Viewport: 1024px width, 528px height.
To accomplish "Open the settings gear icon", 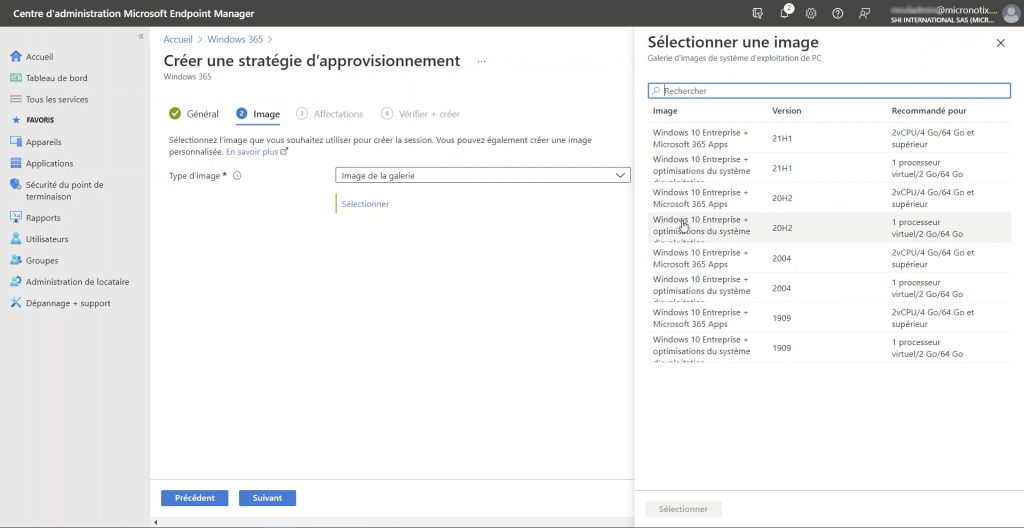I will click(811, 13).
